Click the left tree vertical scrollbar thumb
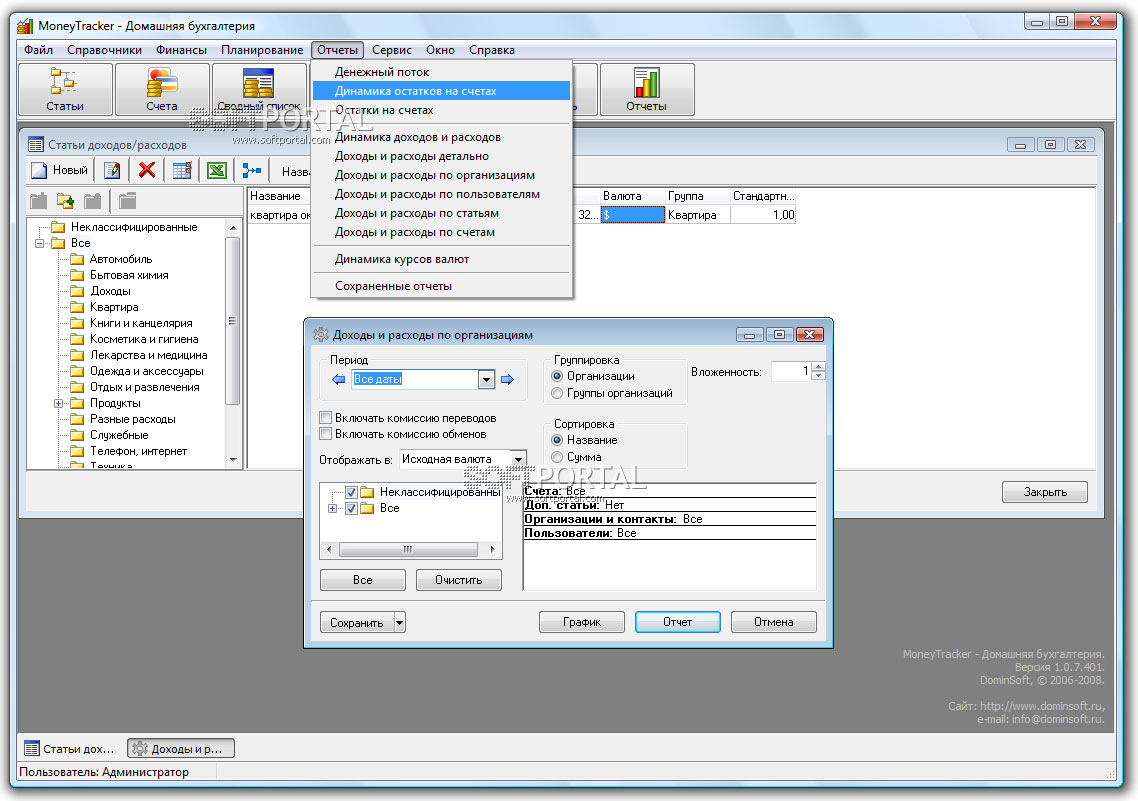Viewport: 1138px width, 801px height. click(x=232, y=320)
